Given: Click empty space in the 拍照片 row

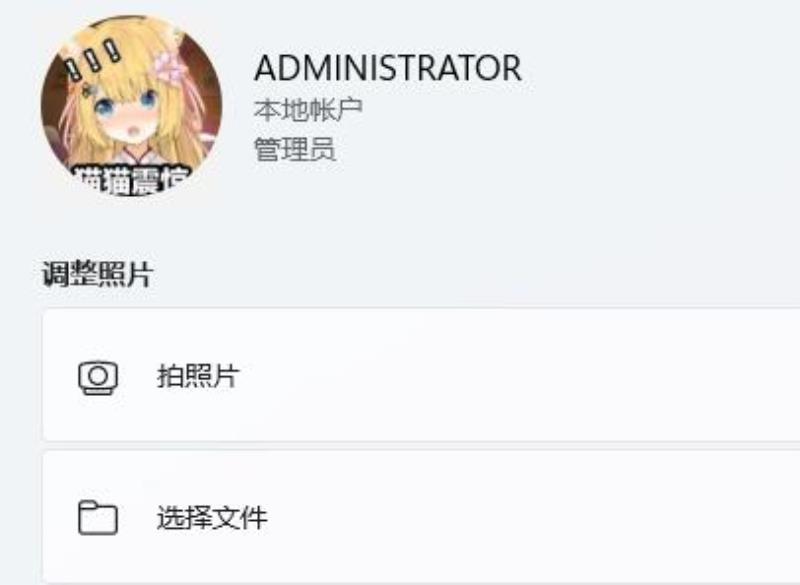Looking at the screenshot, I should (x=510, y=375).
